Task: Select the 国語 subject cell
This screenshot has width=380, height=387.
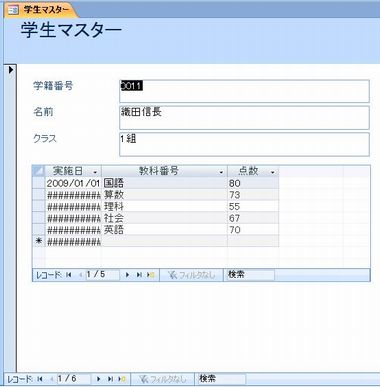Action: pyautogui.click(x=165, y=183)
